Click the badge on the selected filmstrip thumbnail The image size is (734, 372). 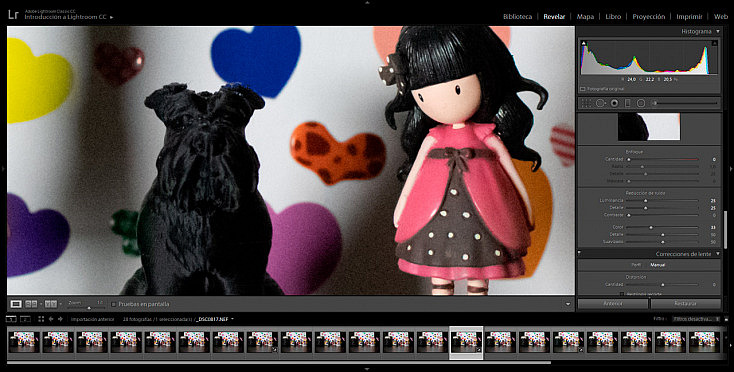click(x=479, y=349)
